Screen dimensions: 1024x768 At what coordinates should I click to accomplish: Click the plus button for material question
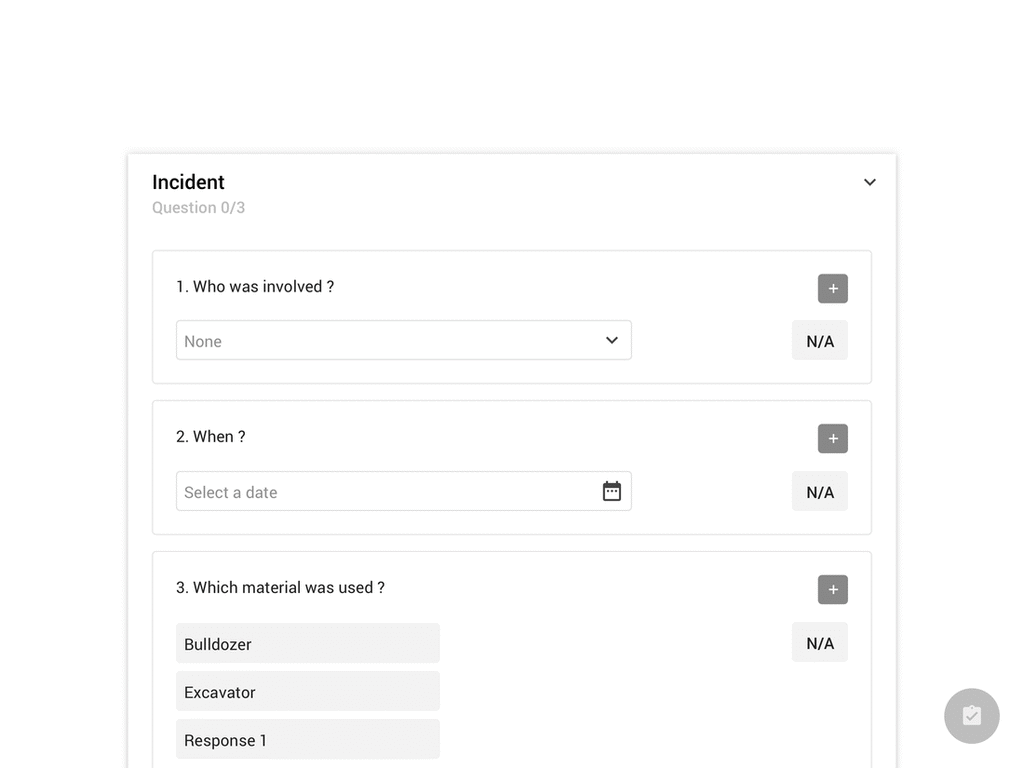point(832,590)
